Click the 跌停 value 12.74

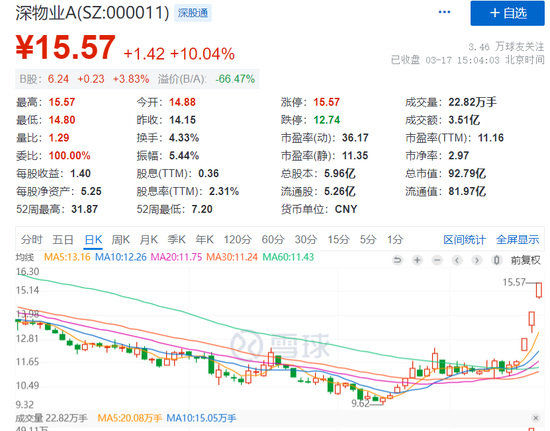coord(327,120)
